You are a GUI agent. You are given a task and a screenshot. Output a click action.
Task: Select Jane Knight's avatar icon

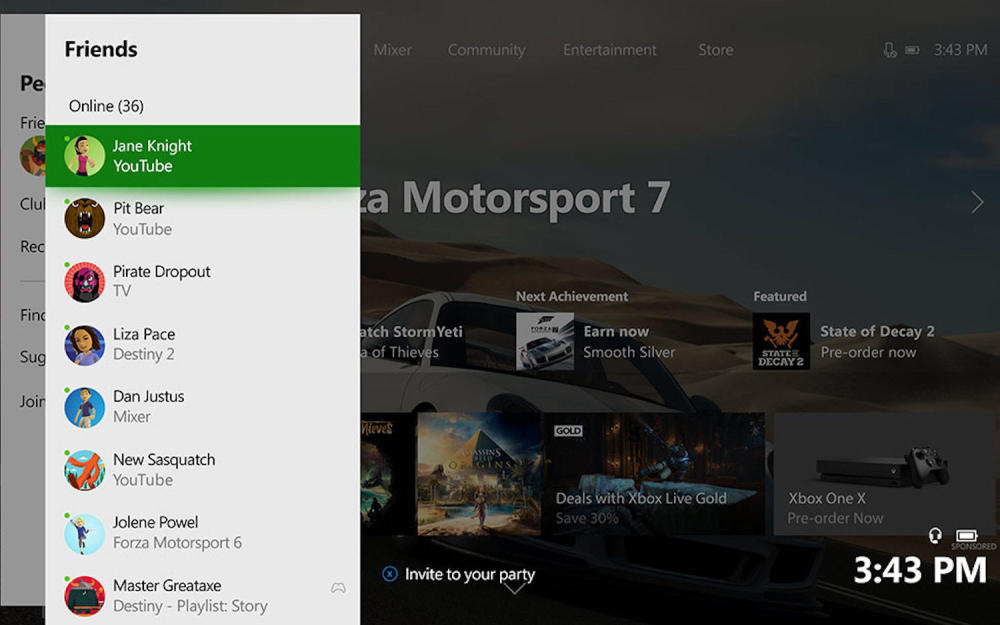84,156
